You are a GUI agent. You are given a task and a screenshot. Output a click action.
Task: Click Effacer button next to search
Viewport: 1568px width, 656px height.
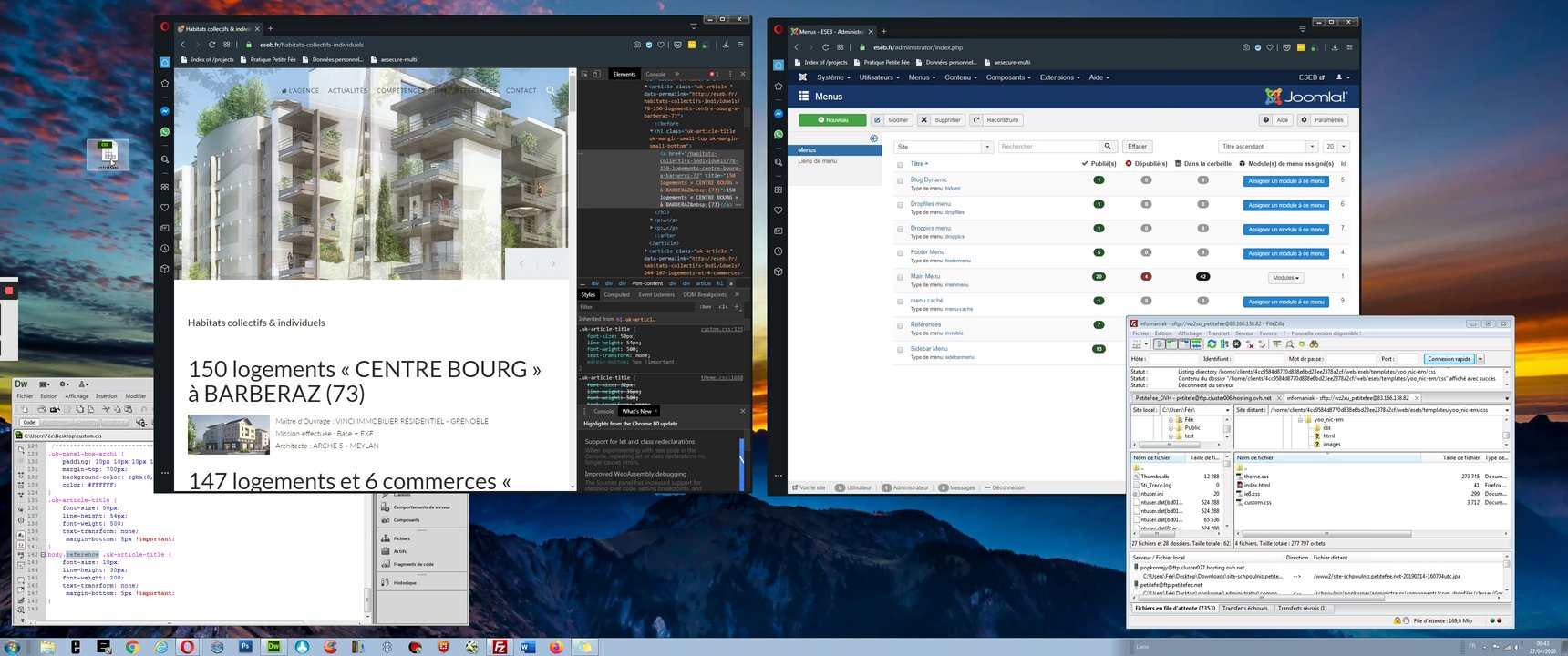pyautogui.click(x=1138, y=147)
